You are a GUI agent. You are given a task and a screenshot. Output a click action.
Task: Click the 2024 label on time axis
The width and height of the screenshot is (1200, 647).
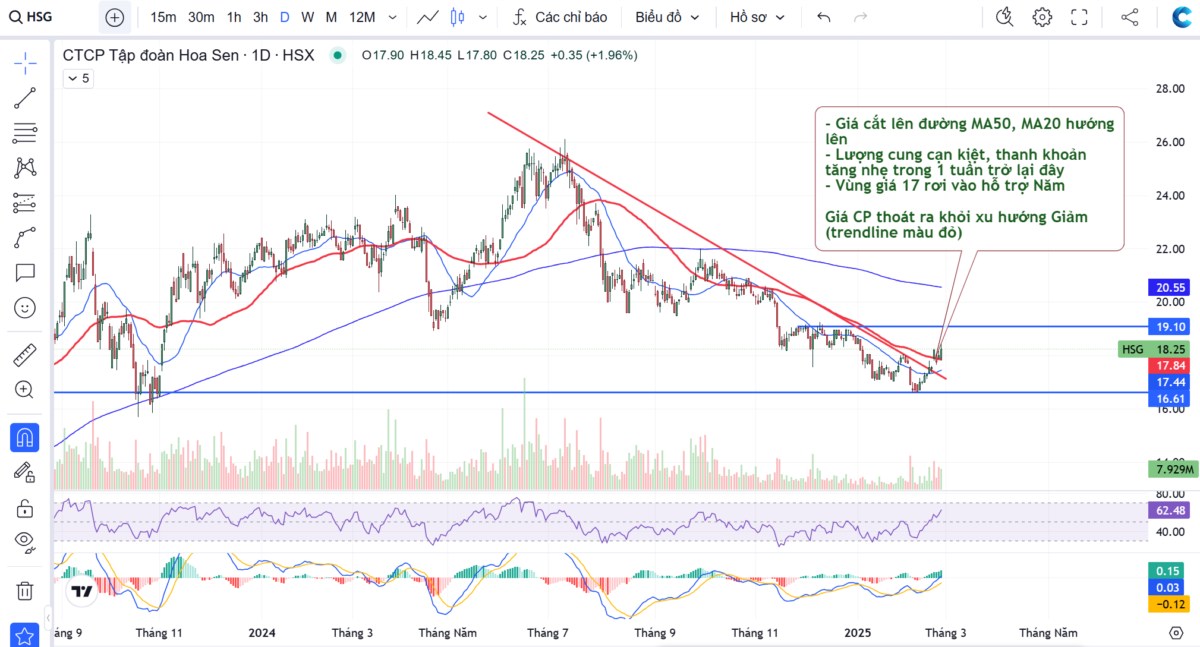pyautogui.click(x=262, y=633)
